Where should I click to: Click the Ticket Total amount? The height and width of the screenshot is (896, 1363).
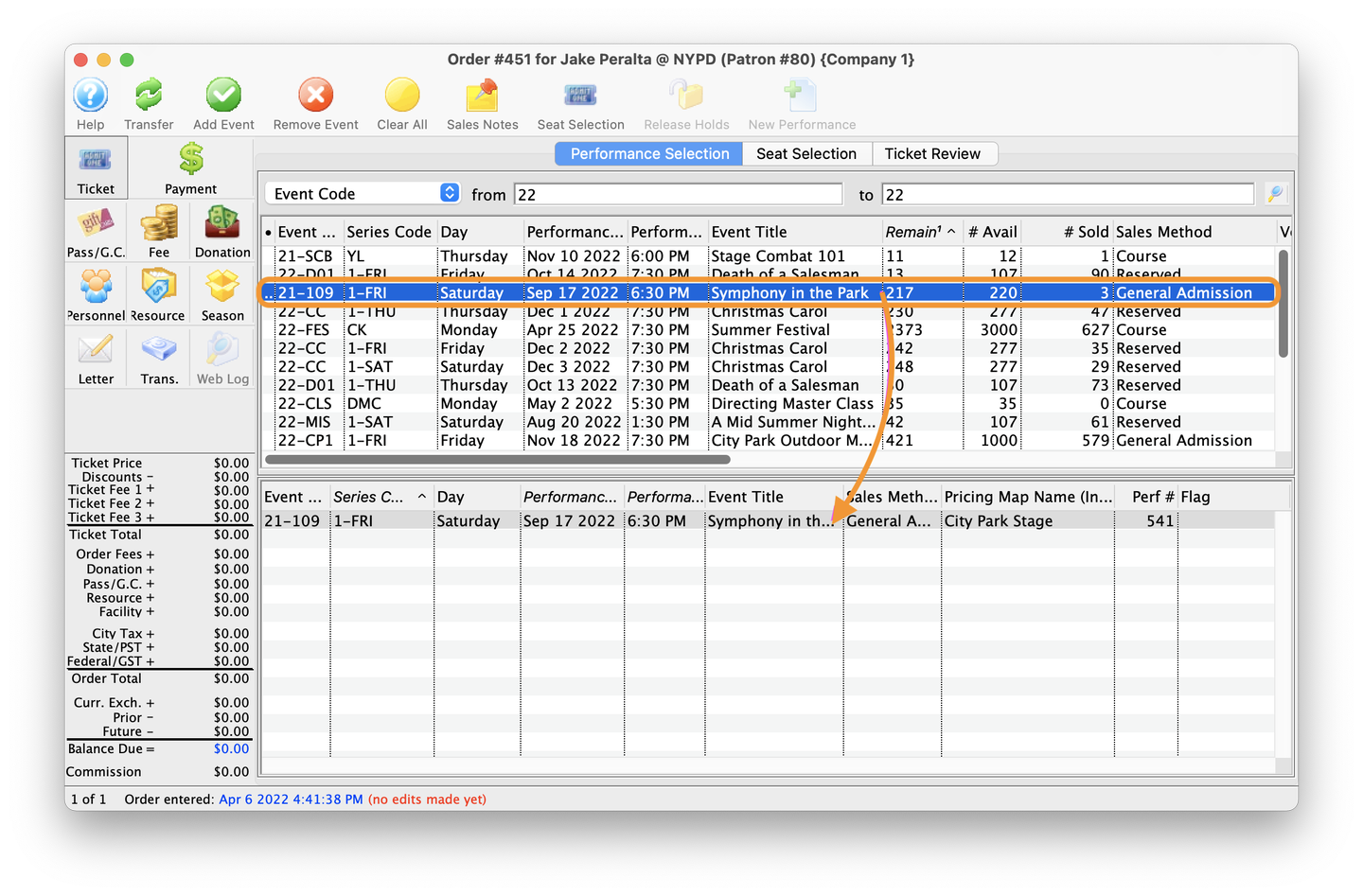click(x=231, y=536)
